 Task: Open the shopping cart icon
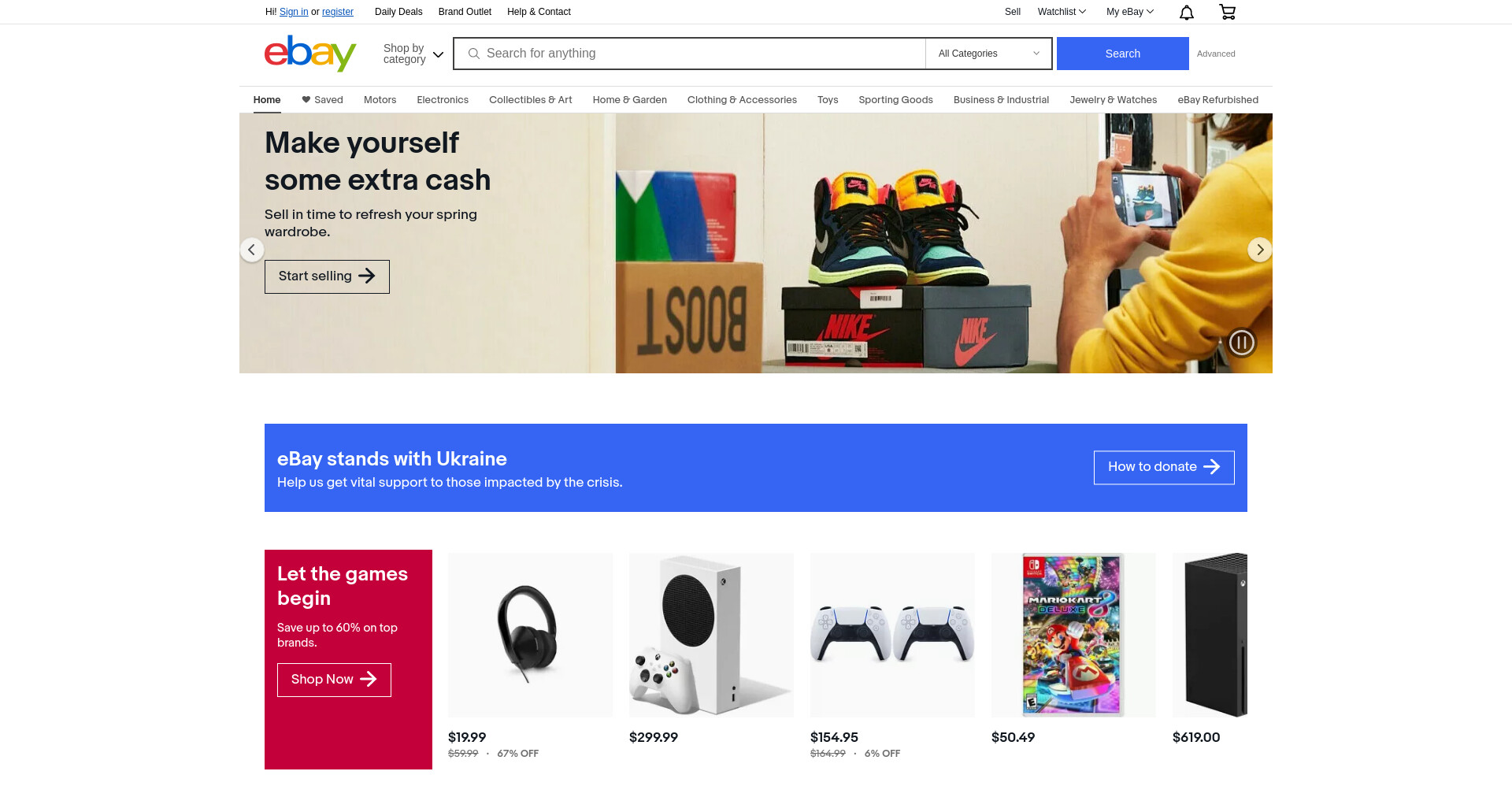click(x=1227, y=12)
